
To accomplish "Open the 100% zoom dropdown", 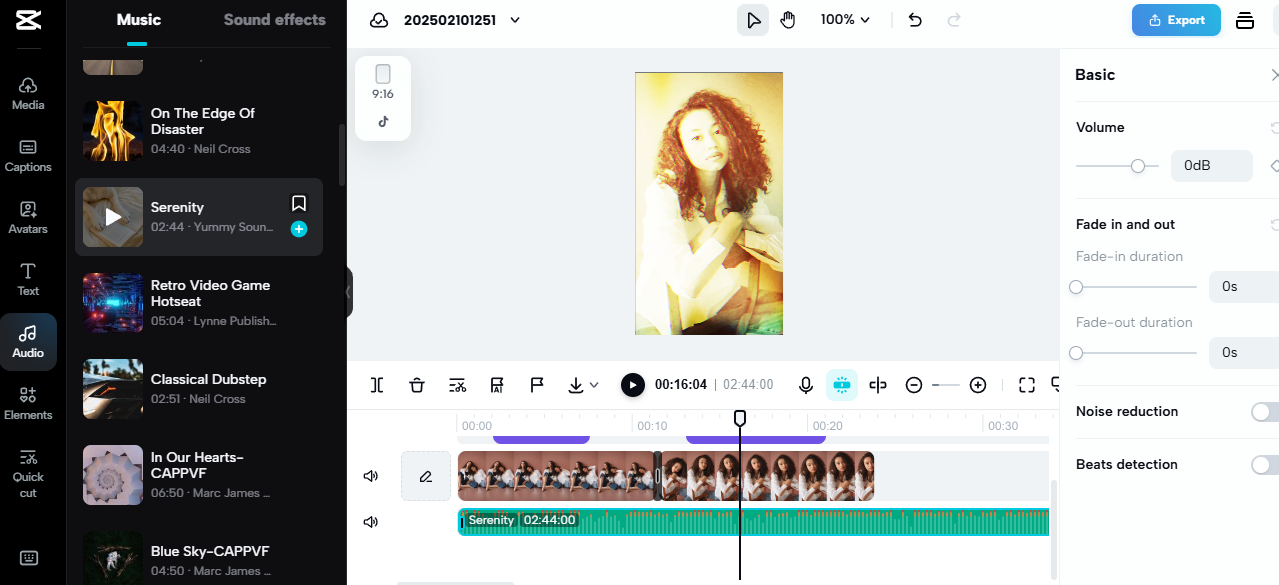I will (845, 20).
